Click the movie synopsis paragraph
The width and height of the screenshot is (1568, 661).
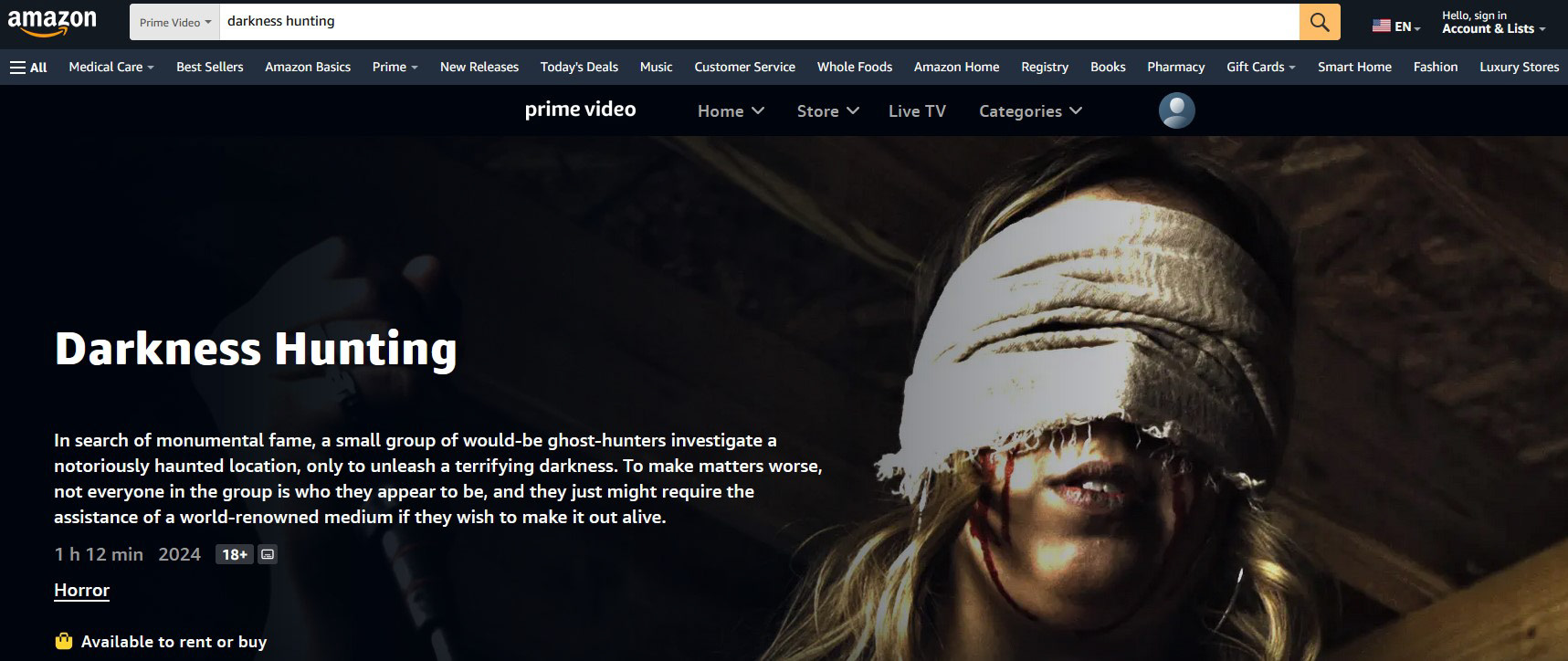[438, 478]
